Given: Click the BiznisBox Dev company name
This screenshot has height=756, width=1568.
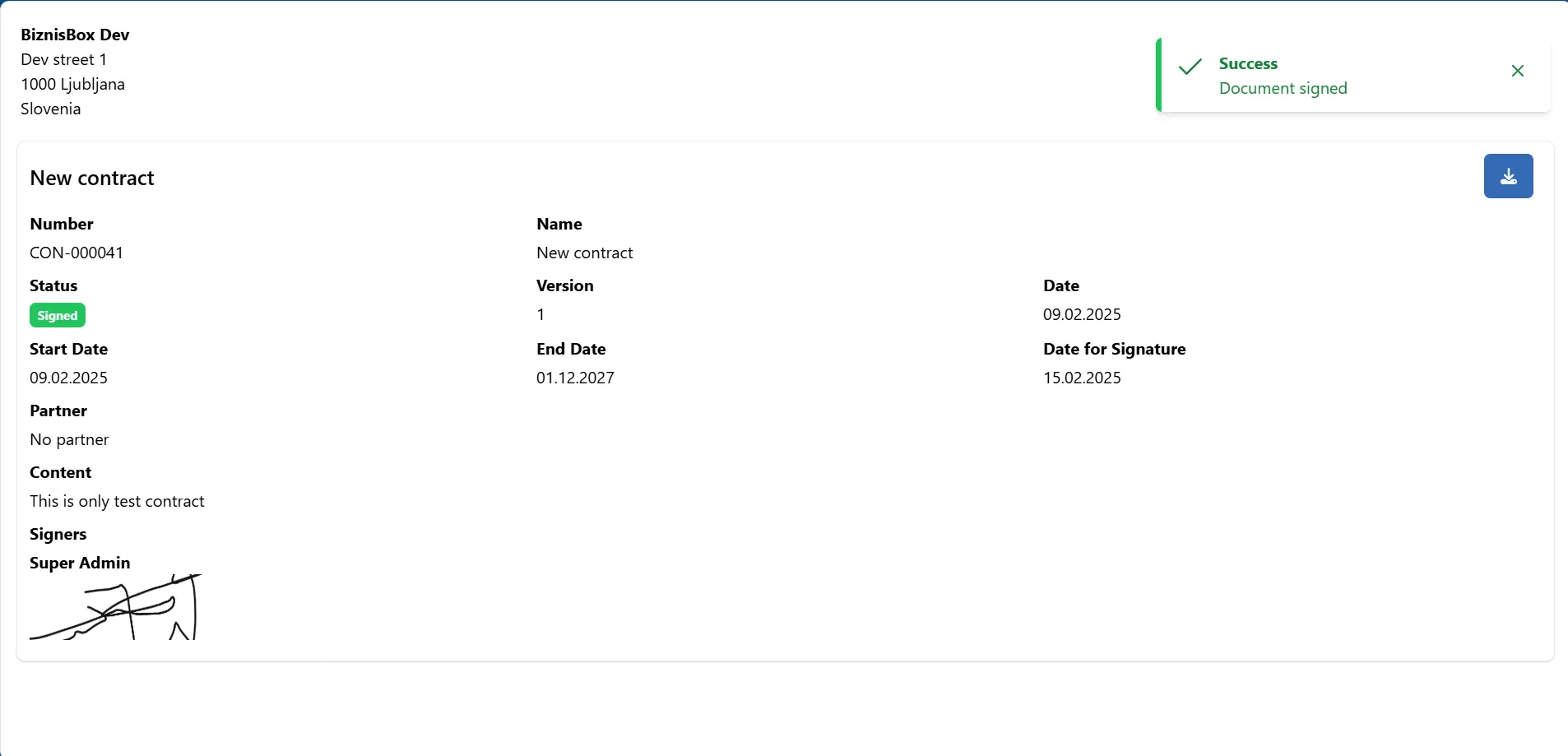Looking at the screenshot, I should (75, 35).
